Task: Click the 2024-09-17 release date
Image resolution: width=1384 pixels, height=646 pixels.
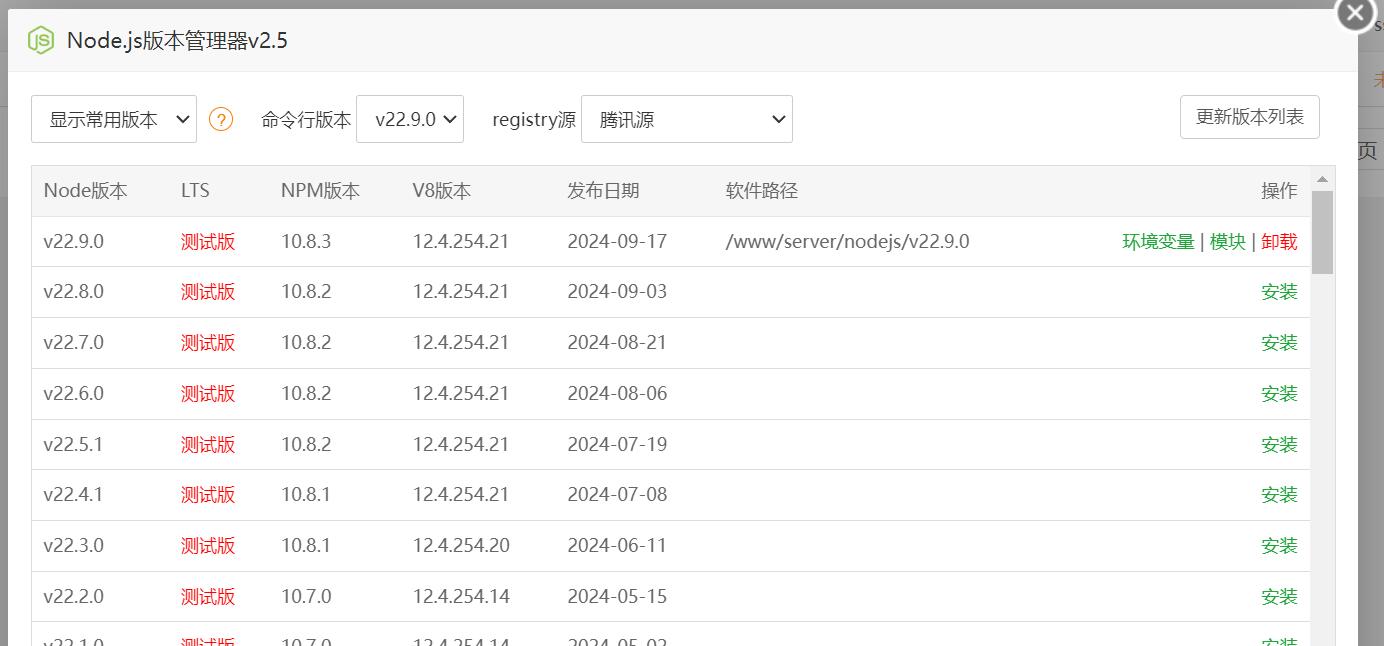Action: pos(617,241)
